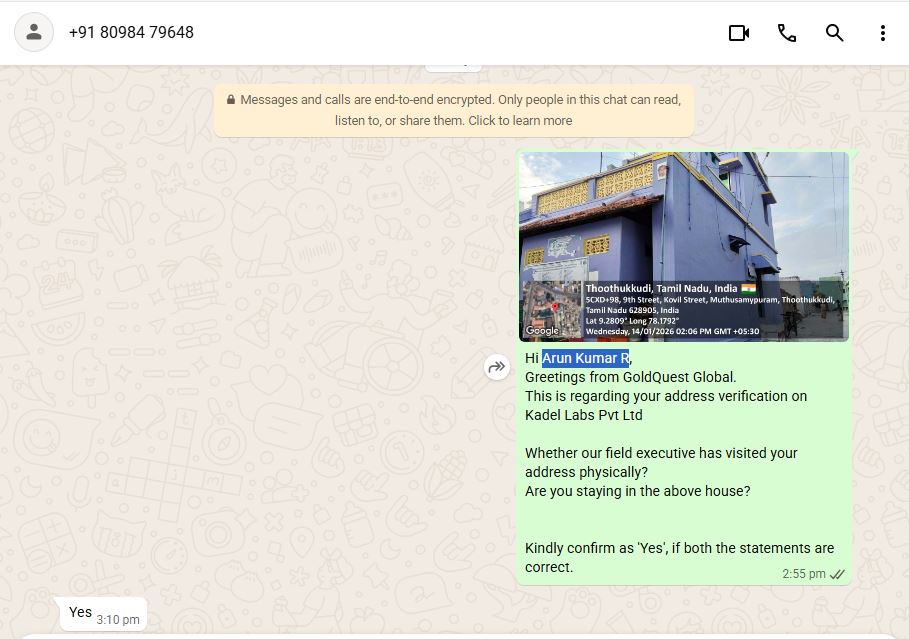
Task: Open the blue house photo
Action: pos(683,246)
